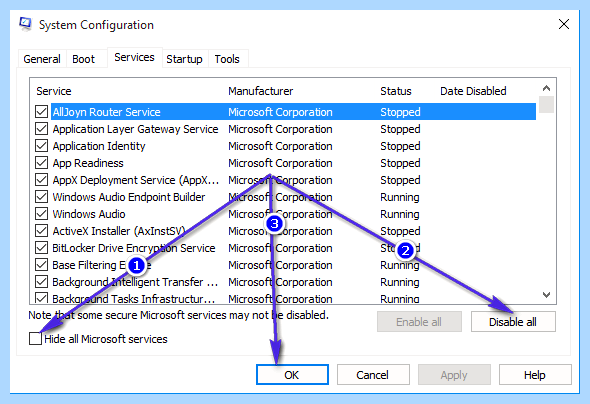Click Running status of Windows Audio Endpoint Builder
This screenshot has height=404, width=590.
click(x=400, y=197)
